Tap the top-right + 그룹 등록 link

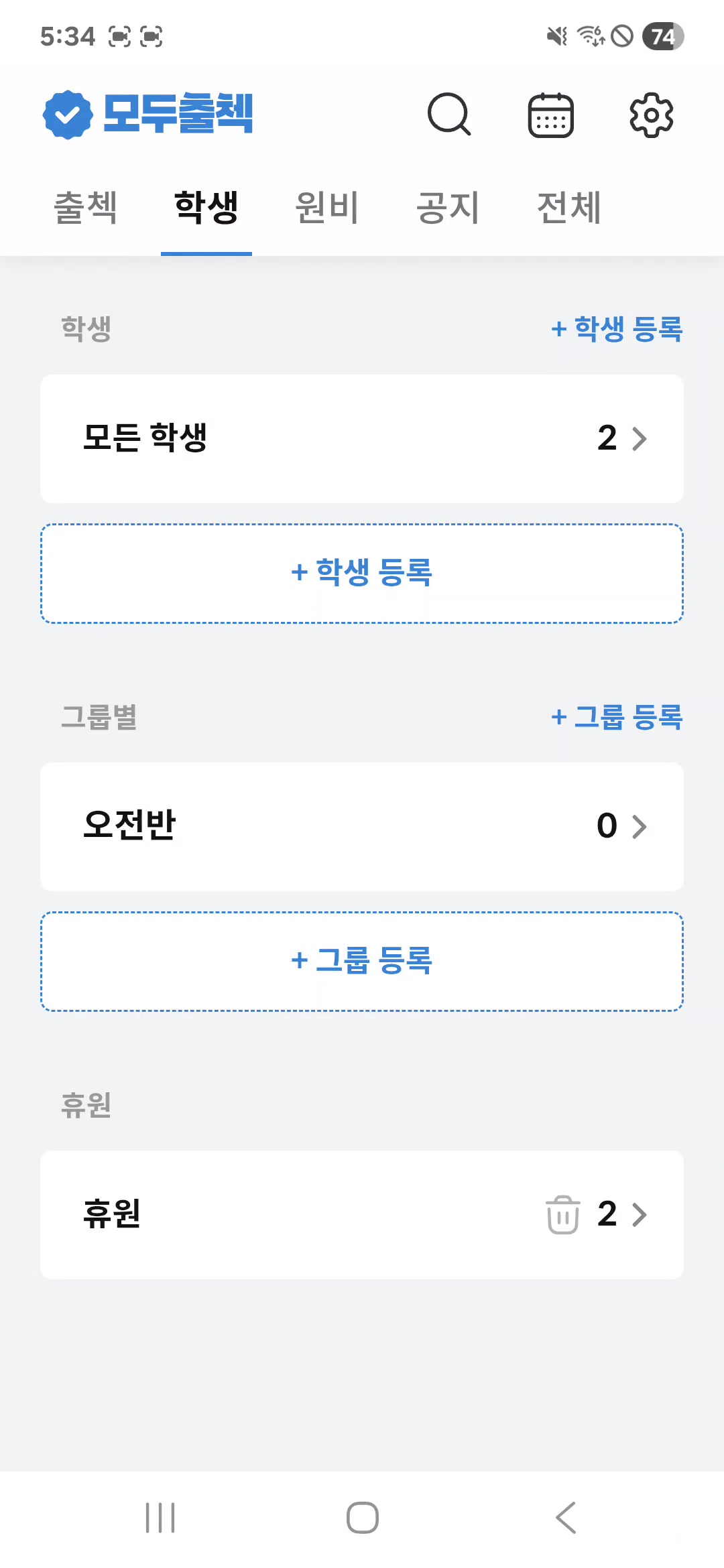tap(617, 717)
